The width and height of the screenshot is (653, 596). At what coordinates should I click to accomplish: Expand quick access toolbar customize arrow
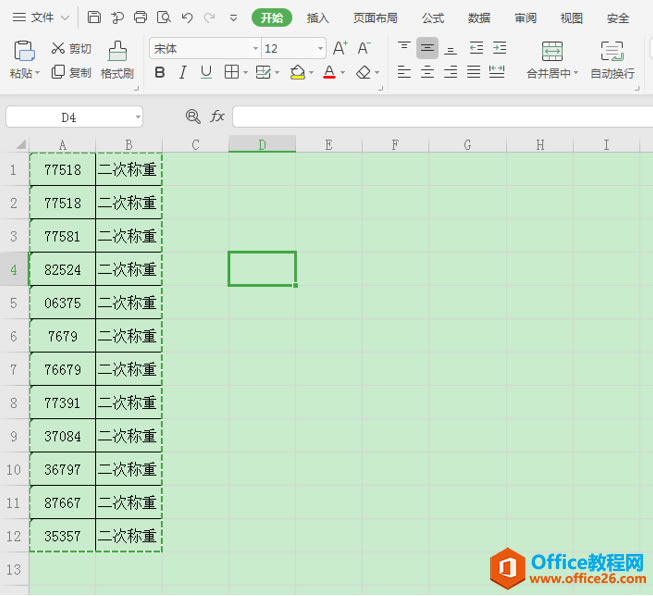tap(234, 18)
